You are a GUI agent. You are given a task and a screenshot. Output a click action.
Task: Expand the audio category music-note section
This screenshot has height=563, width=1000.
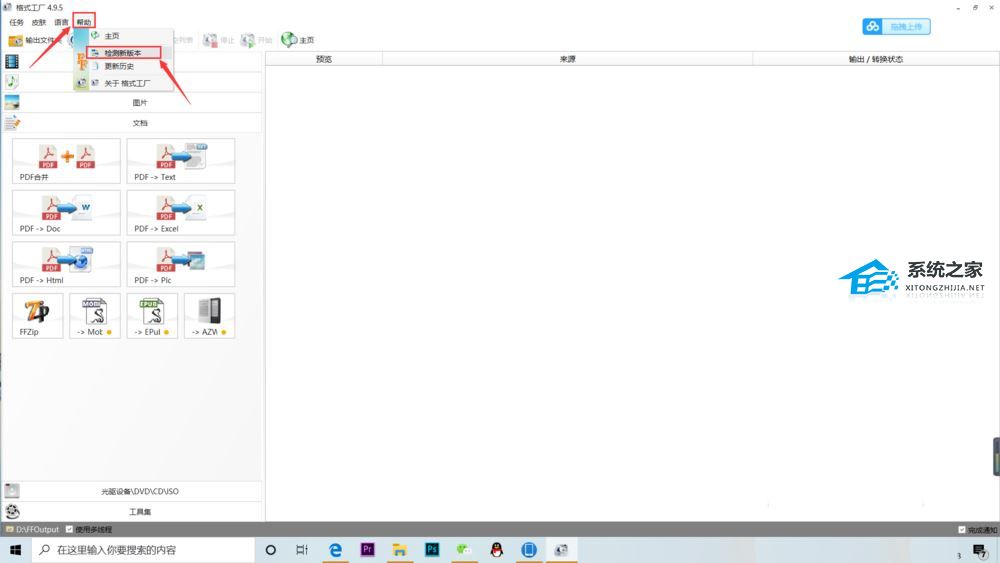click(x=12, y=82)
